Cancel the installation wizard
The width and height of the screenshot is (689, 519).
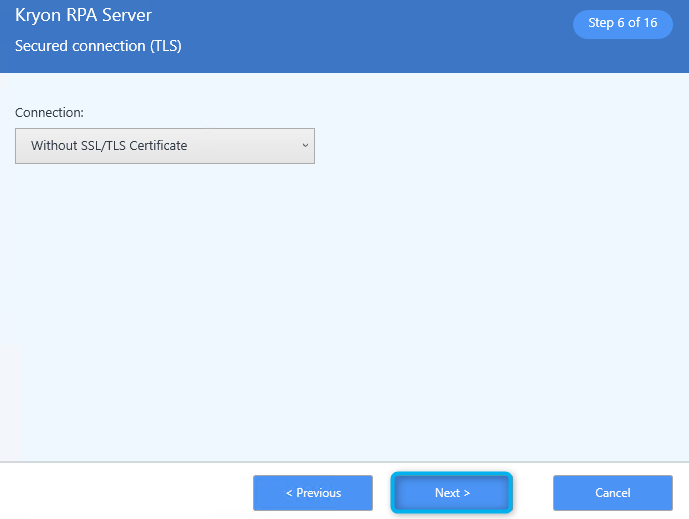[613, 493]
